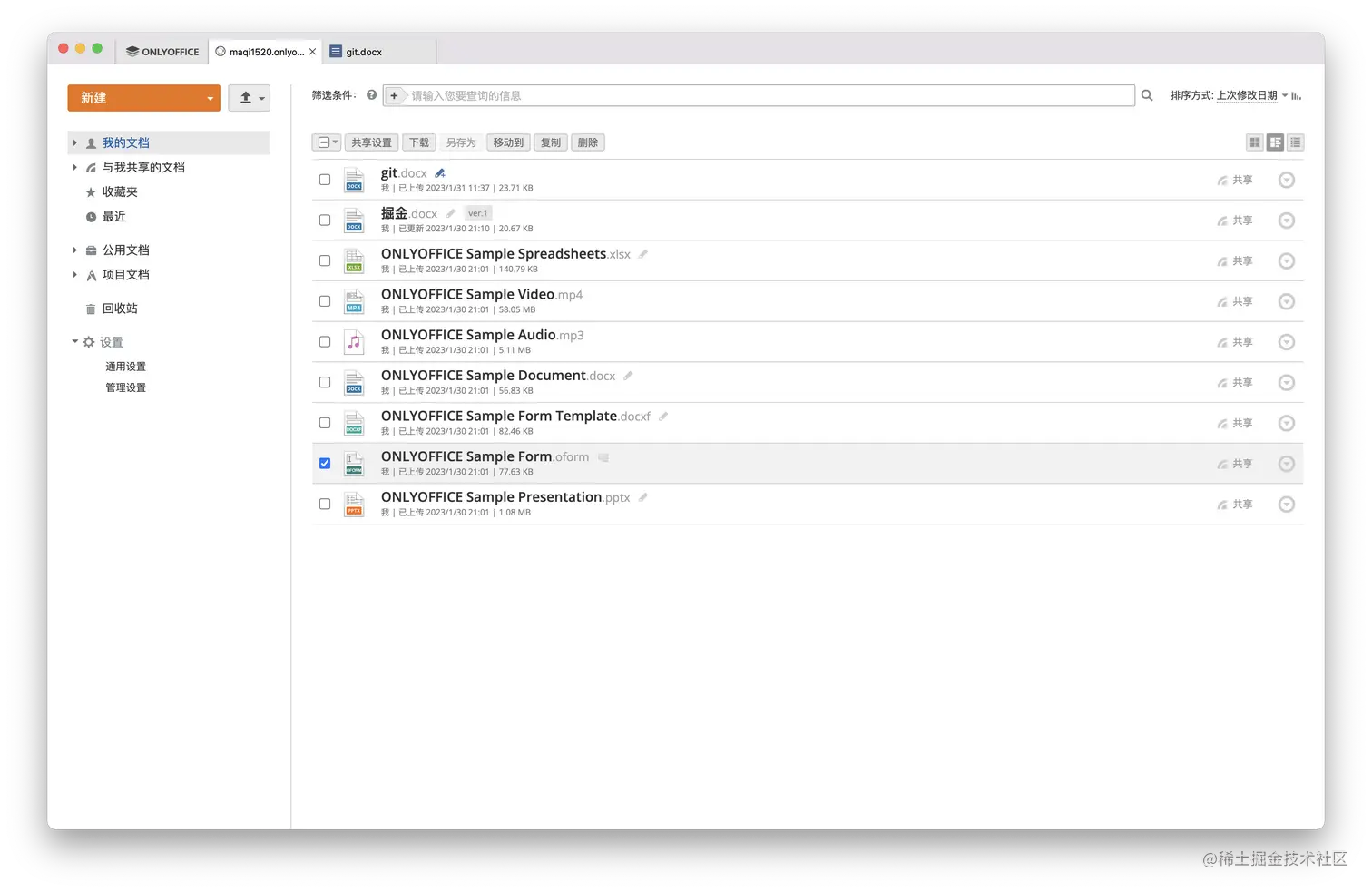Click pencil icon beside Sample Presentation.pptx

point(642,497)
